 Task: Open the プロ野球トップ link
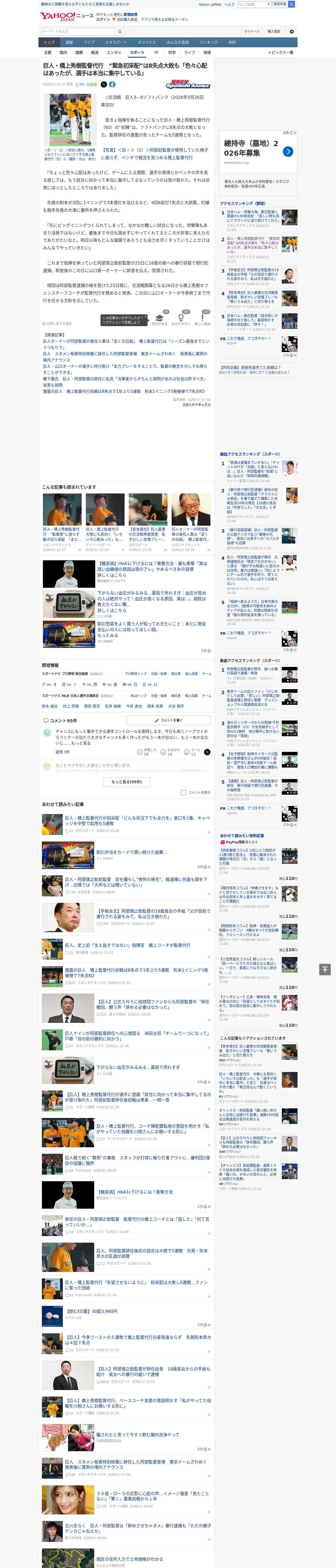click(136, 674)
